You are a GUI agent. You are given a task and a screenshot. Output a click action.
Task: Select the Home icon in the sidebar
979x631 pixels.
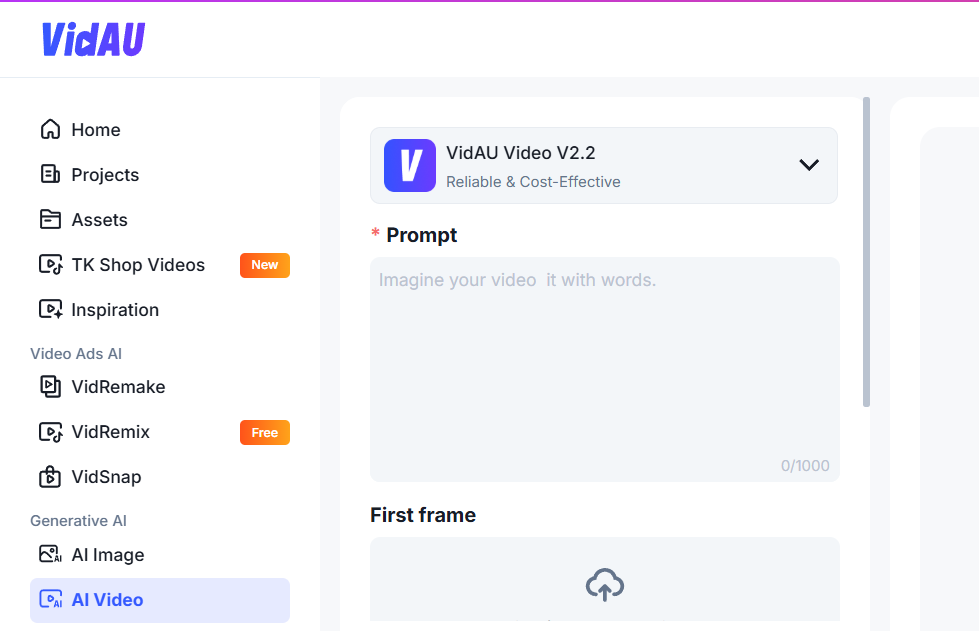pyautogui.click(x=51, y=129)
